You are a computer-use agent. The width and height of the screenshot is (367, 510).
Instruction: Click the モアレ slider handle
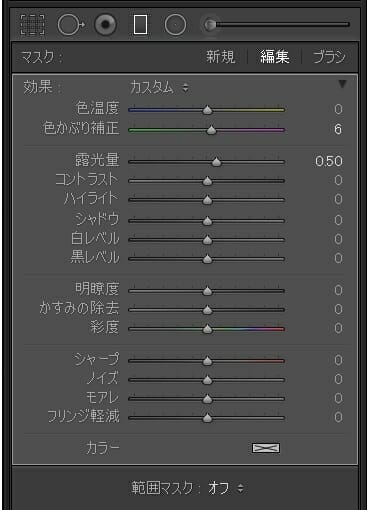[x=207, y=399]
